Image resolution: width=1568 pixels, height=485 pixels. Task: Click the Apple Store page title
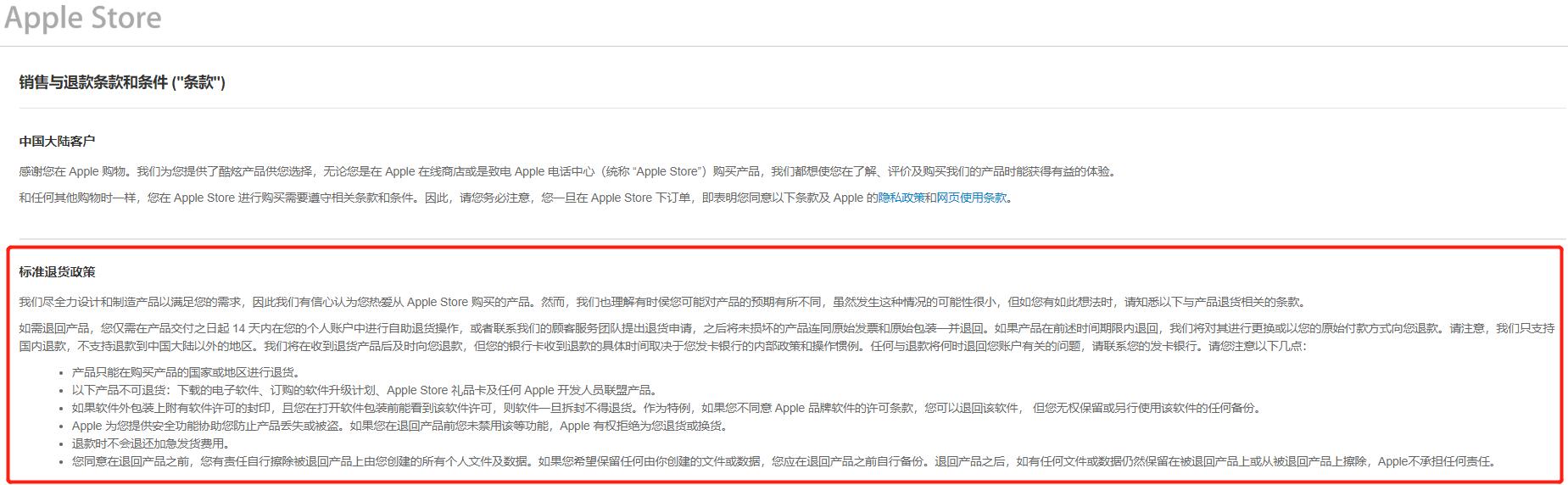[83, 18]
